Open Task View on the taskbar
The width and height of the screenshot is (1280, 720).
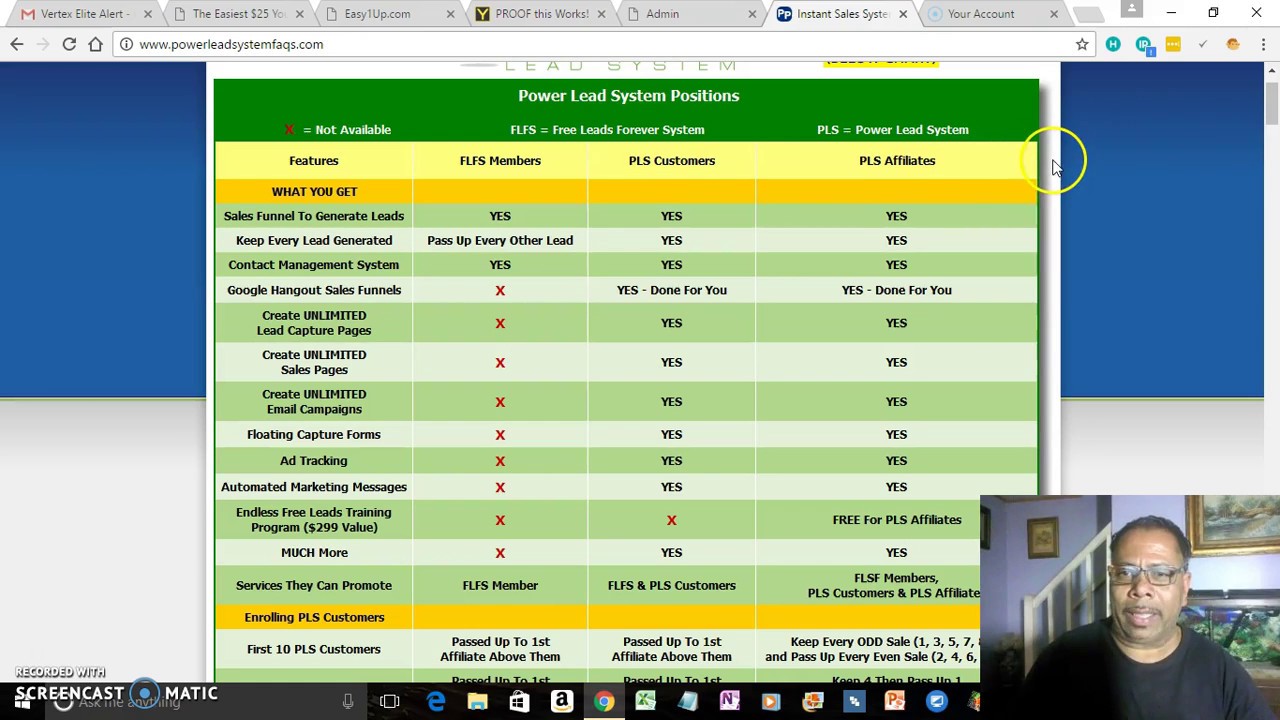point(390,702)
